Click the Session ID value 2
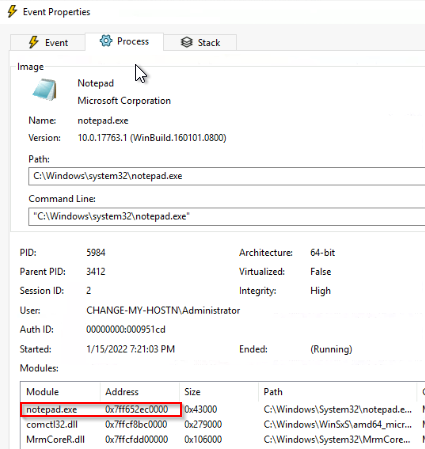Image resolution: width=425 pixels, height=449 pixels. pos(89,291)
